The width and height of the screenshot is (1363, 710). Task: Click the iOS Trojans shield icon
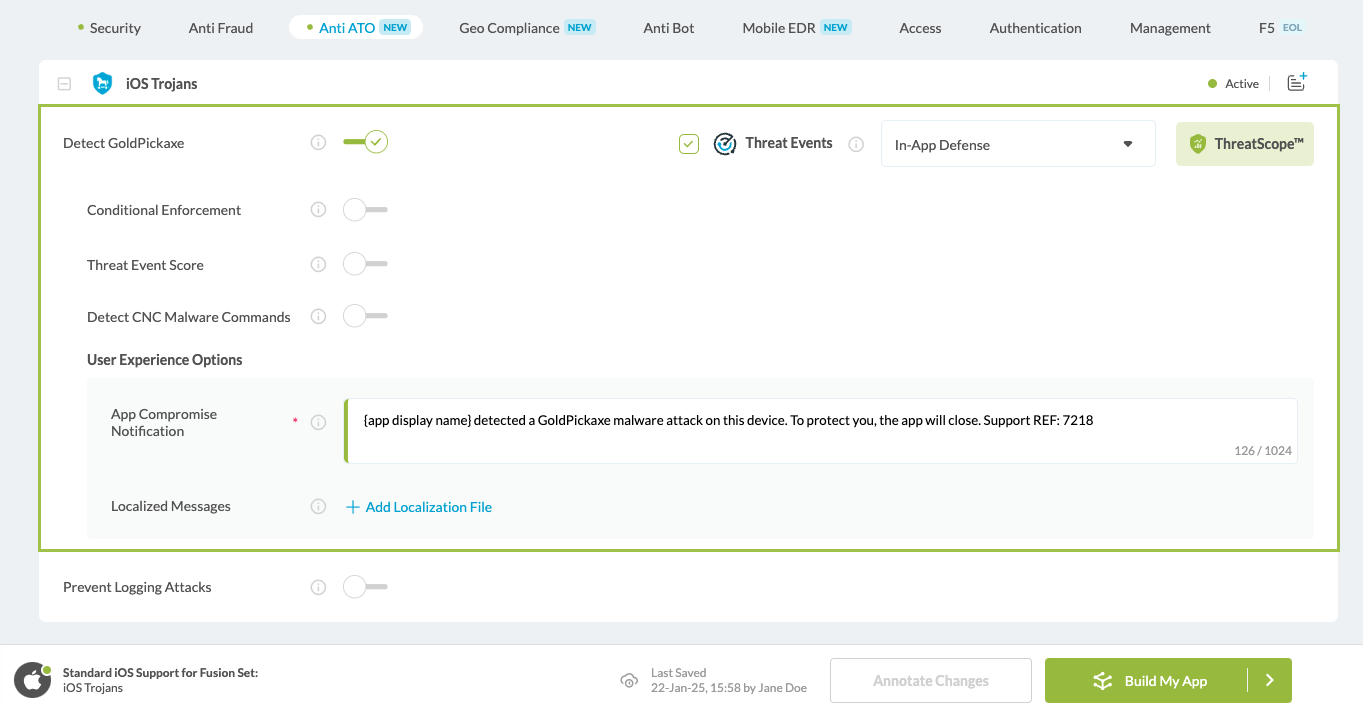[x=102, y=84]
